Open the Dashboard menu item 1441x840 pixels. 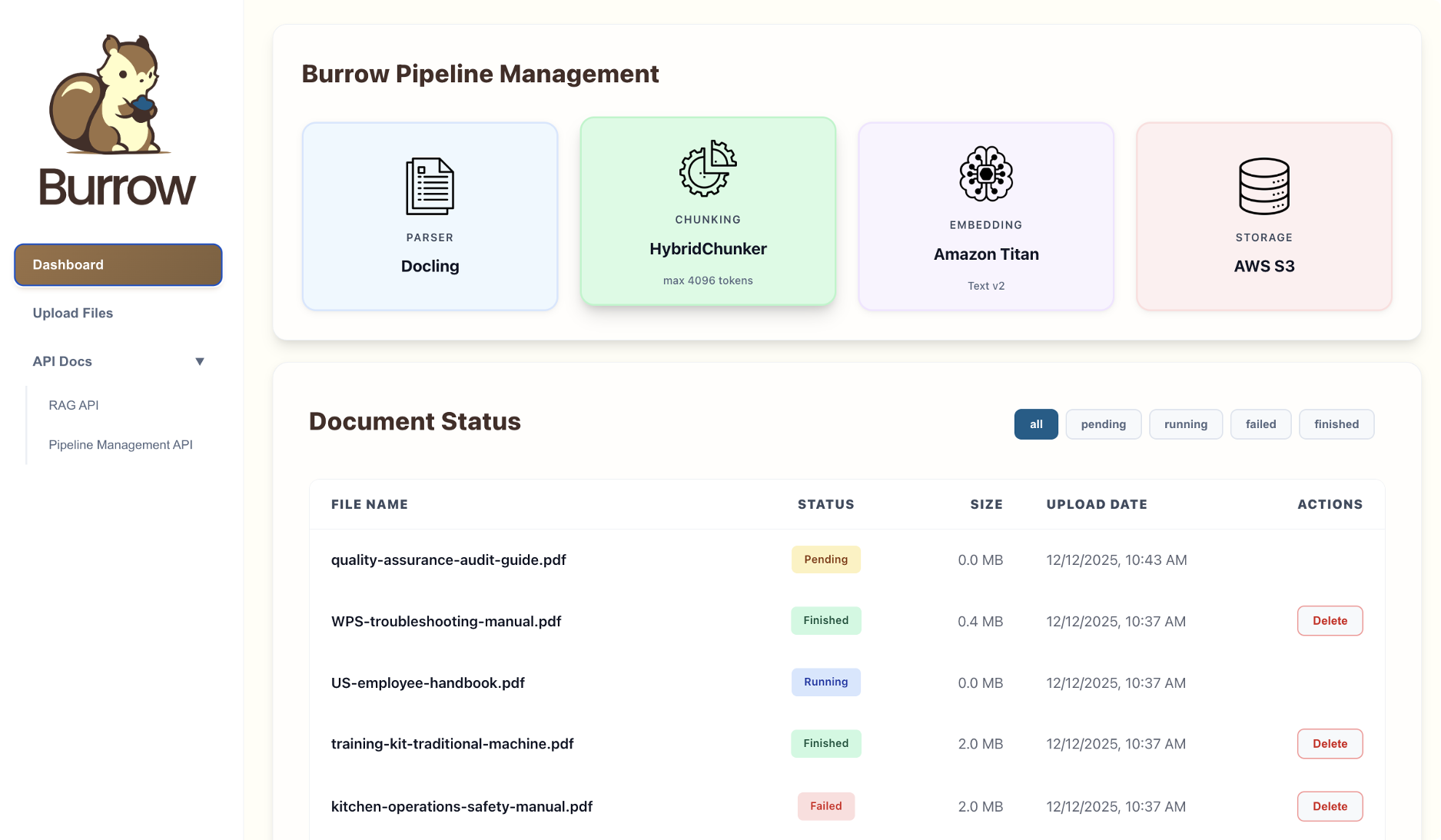pyautogui.click(x=118, y=264)
